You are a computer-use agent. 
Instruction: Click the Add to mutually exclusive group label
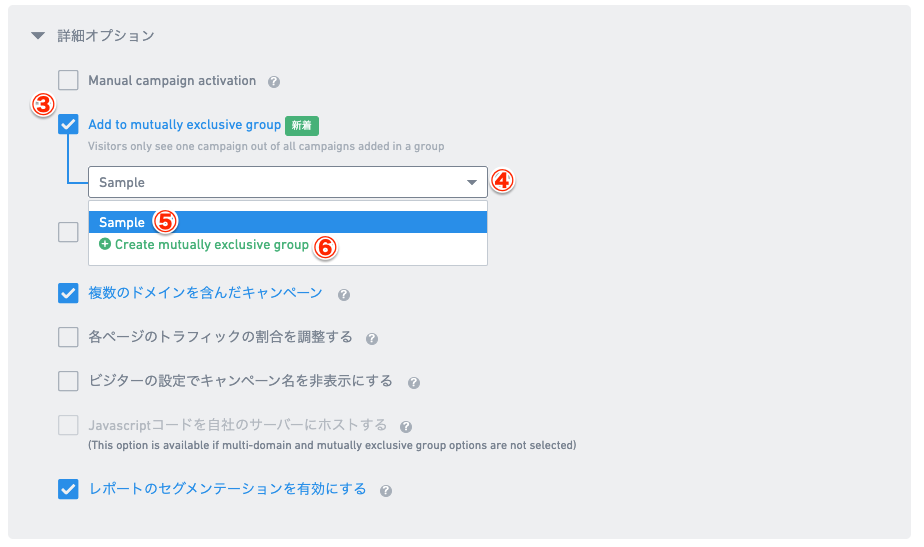tap(184, 124)
